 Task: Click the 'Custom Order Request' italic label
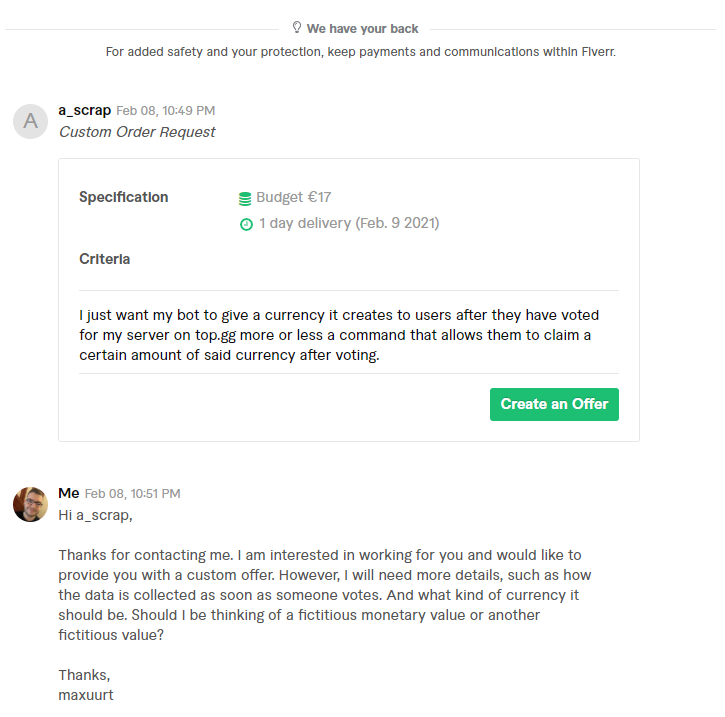pyautogui.click(x=137, y=132)
